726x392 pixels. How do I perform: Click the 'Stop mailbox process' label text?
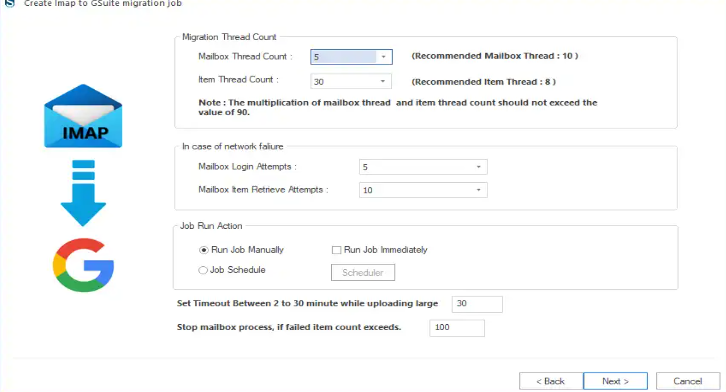(289, 327)
